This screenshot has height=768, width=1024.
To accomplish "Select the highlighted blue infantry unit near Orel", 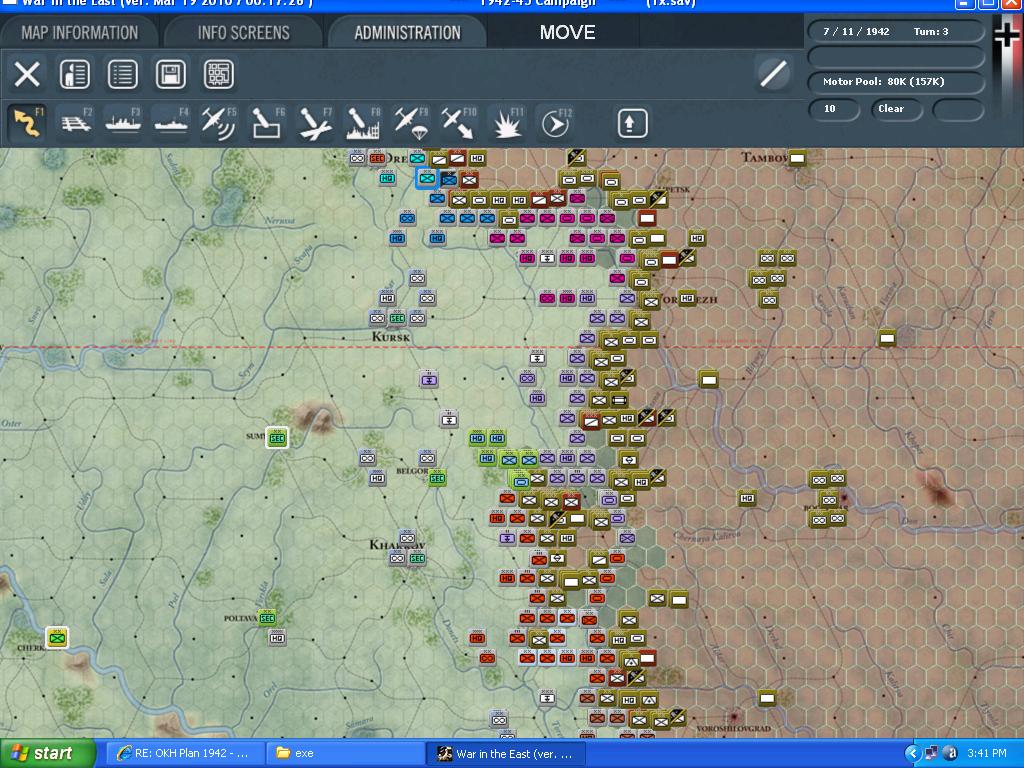I will 427,178.
